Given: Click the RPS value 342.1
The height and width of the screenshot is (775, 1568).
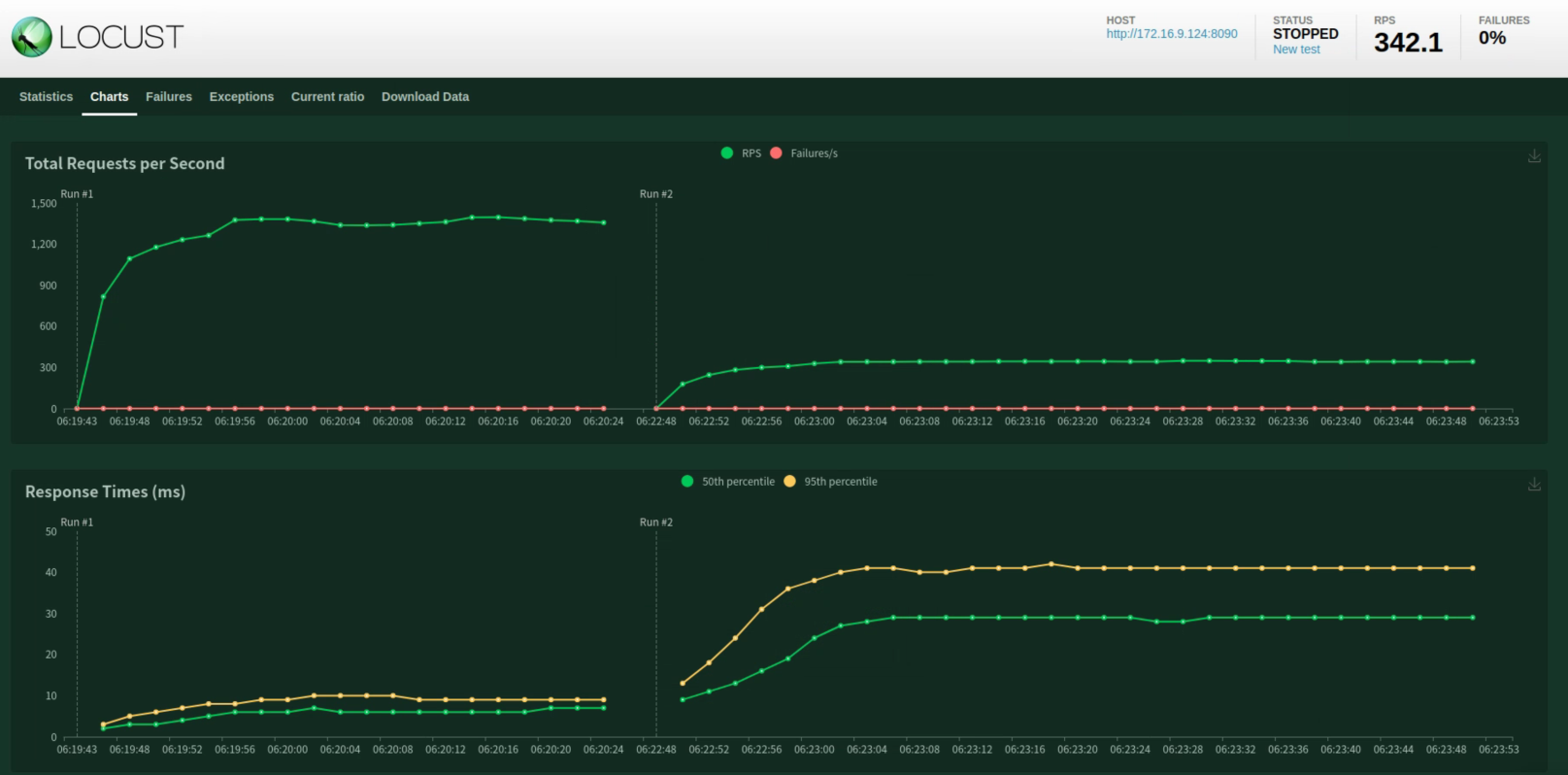Looking at the screenshot, I should click(x=1408, y=43).
